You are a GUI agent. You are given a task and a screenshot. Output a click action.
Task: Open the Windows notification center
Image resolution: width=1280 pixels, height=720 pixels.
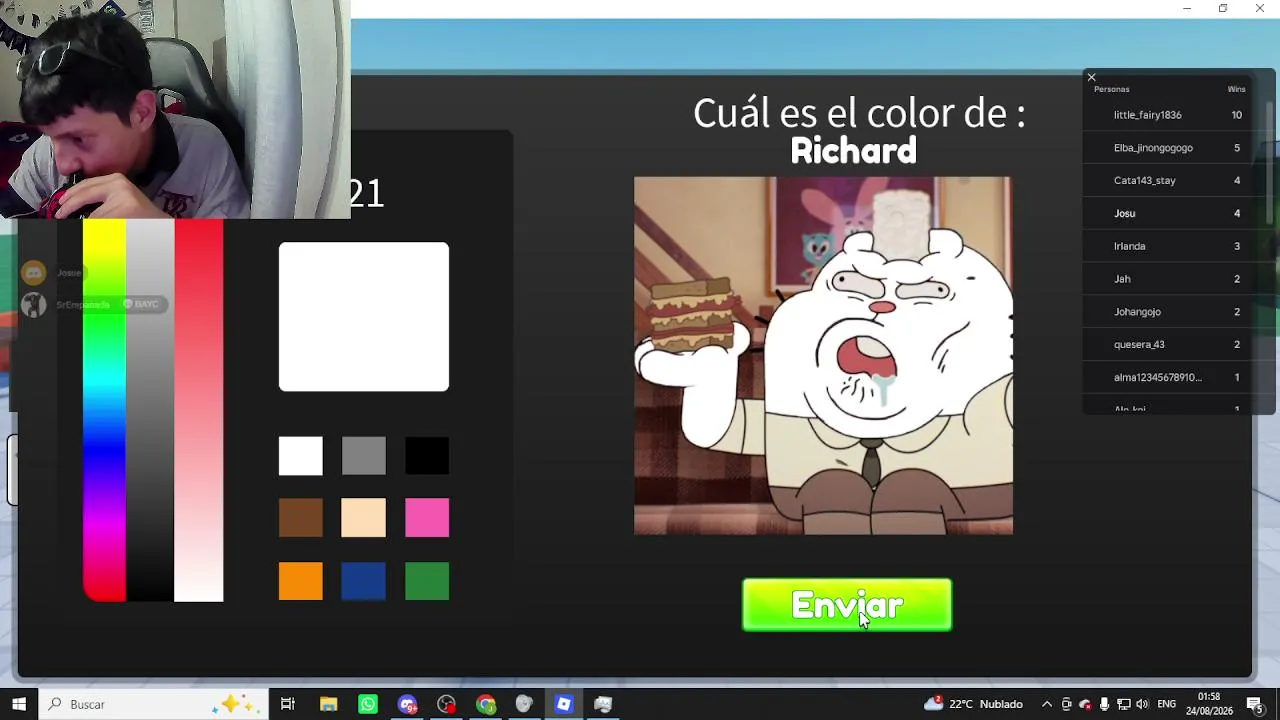(x=1254, y=704)
